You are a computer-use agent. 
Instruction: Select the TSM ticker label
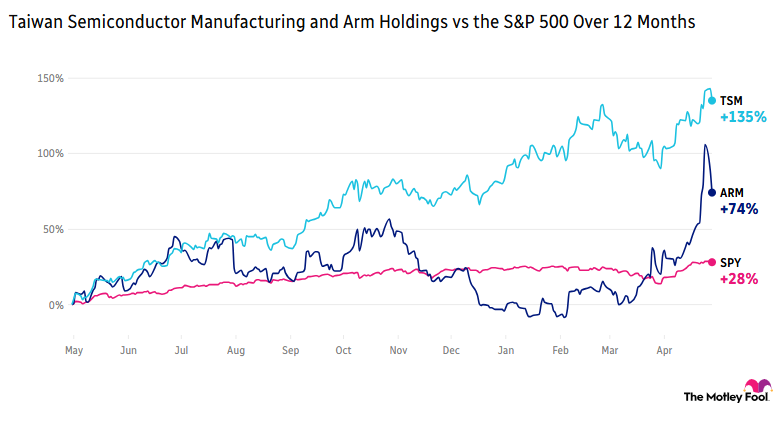732,100
